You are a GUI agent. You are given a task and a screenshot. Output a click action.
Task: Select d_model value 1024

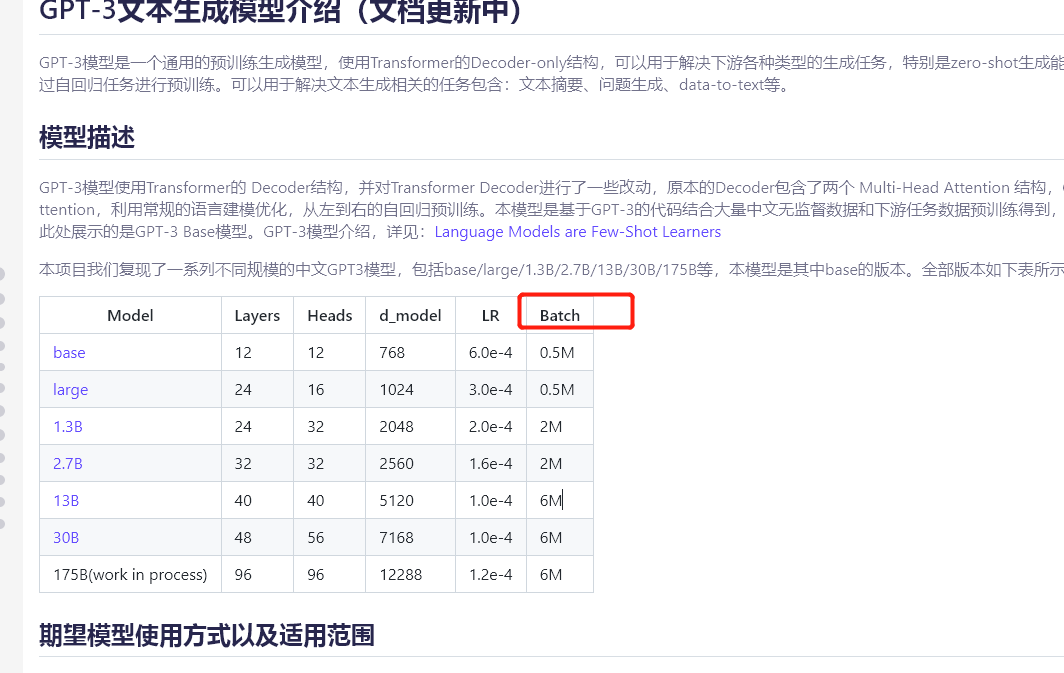(x=396, y=390)
